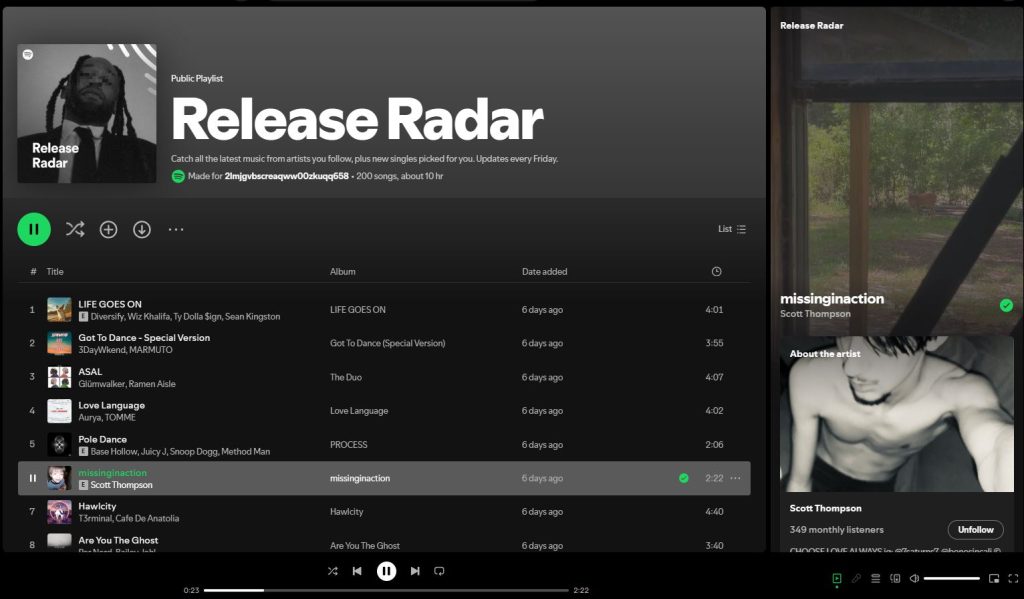Add Release Radar playlist to Your Library
1024x599 pixels.
coord(108,229)
